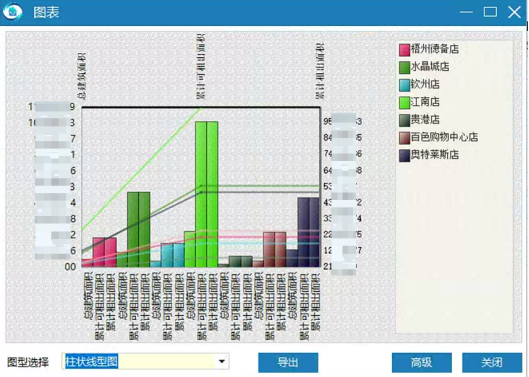The image size is (529, 377).
Task: Click the 图型选择 label
Action: point(28,362)
